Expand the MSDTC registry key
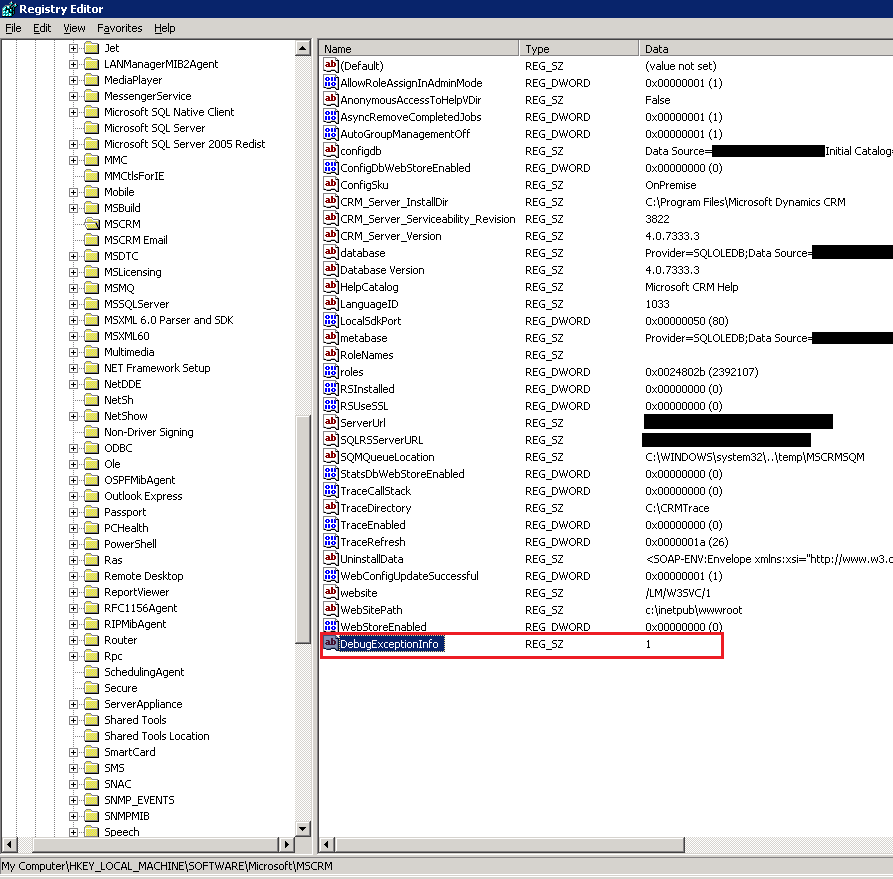 pyautogui.click(x=73, y=256)
